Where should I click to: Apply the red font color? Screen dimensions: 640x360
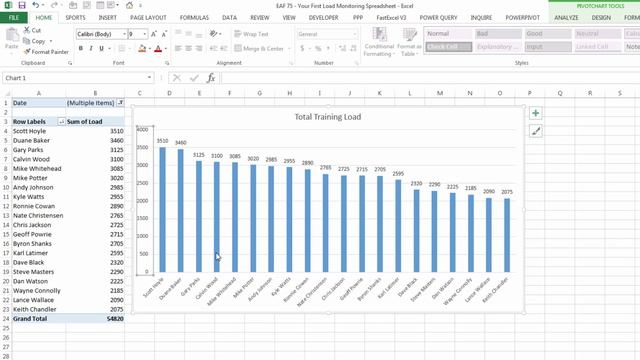click(158, 49)
